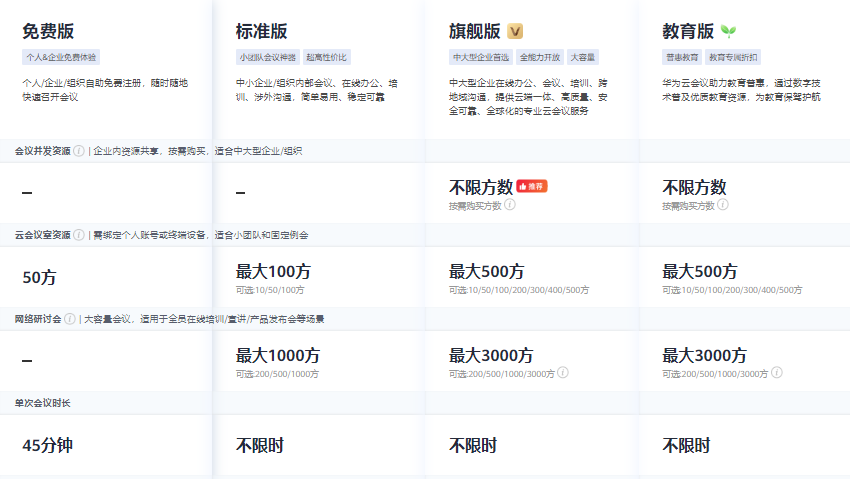Click 旗舰版 可选:10/50/100/200/300/400/500方 text
The width and height of the screenshot is (850, 479).
pyautogui.click(x=519, y=290)
